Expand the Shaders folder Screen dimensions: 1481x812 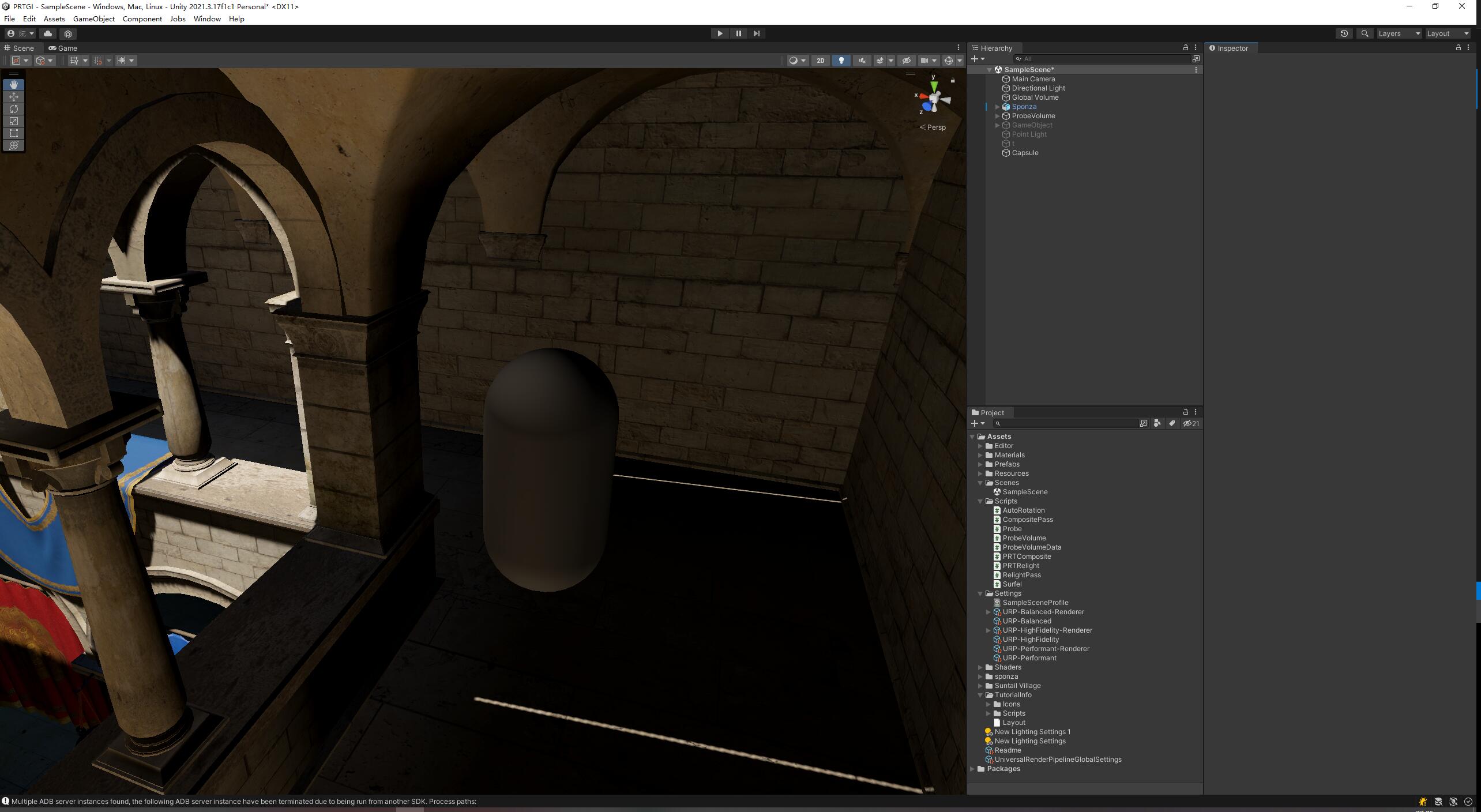(x=980, y=667)
